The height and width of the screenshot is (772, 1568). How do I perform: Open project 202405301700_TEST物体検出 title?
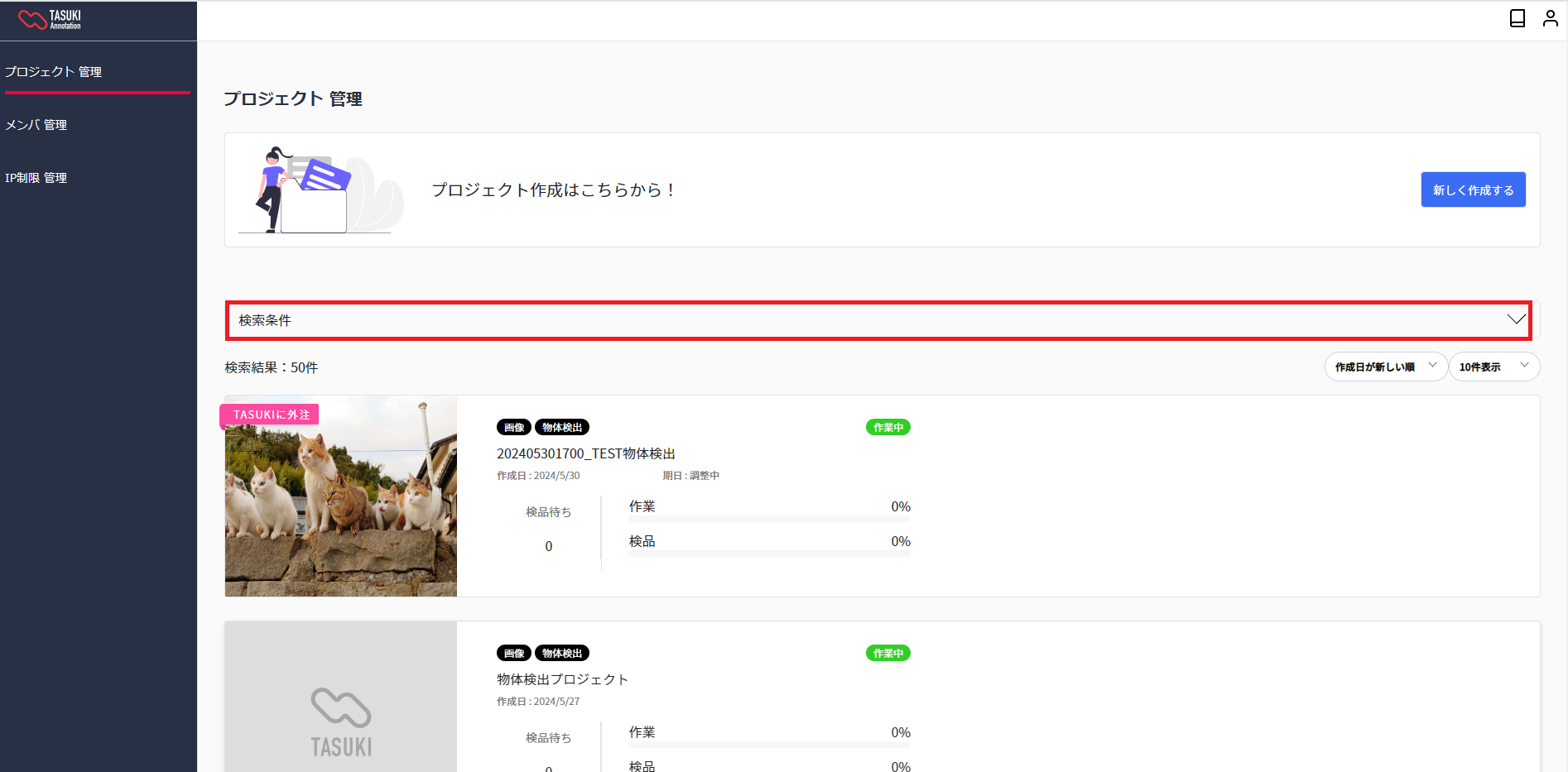pos(585,453)
